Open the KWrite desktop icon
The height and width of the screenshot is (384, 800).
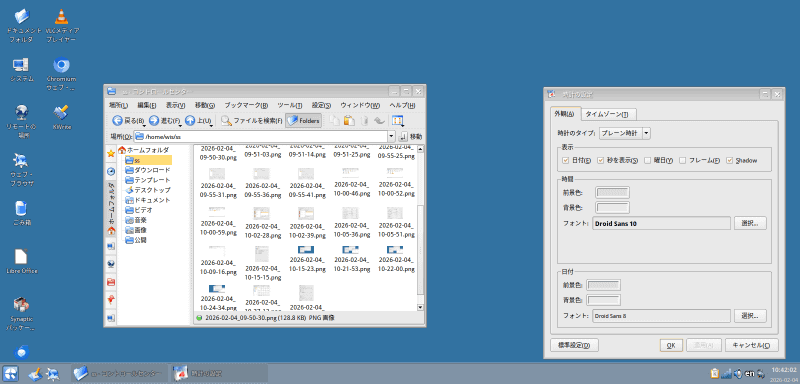[62, 117]
